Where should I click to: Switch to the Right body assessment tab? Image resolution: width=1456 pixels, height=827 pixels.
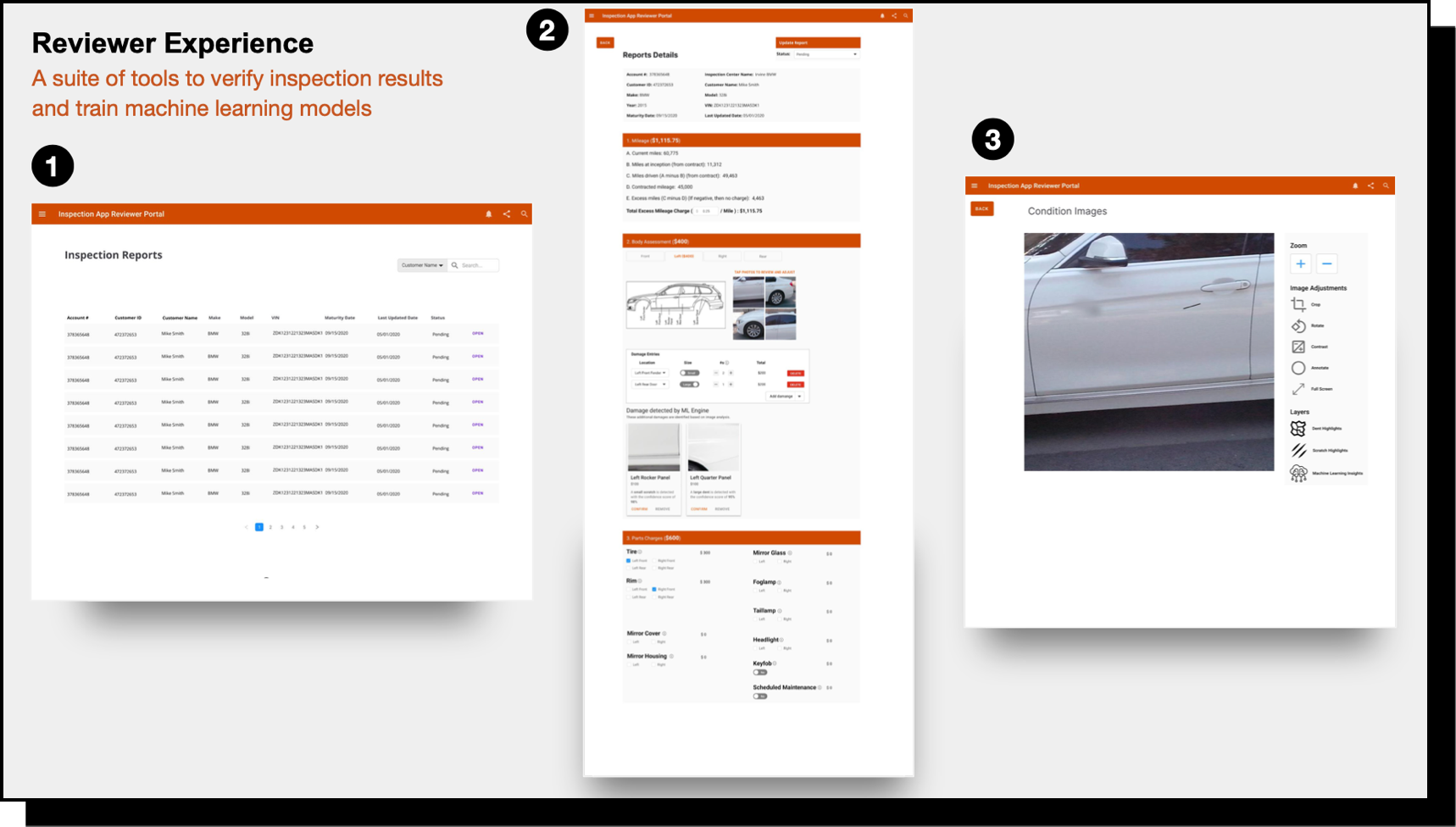pos(722,256)
